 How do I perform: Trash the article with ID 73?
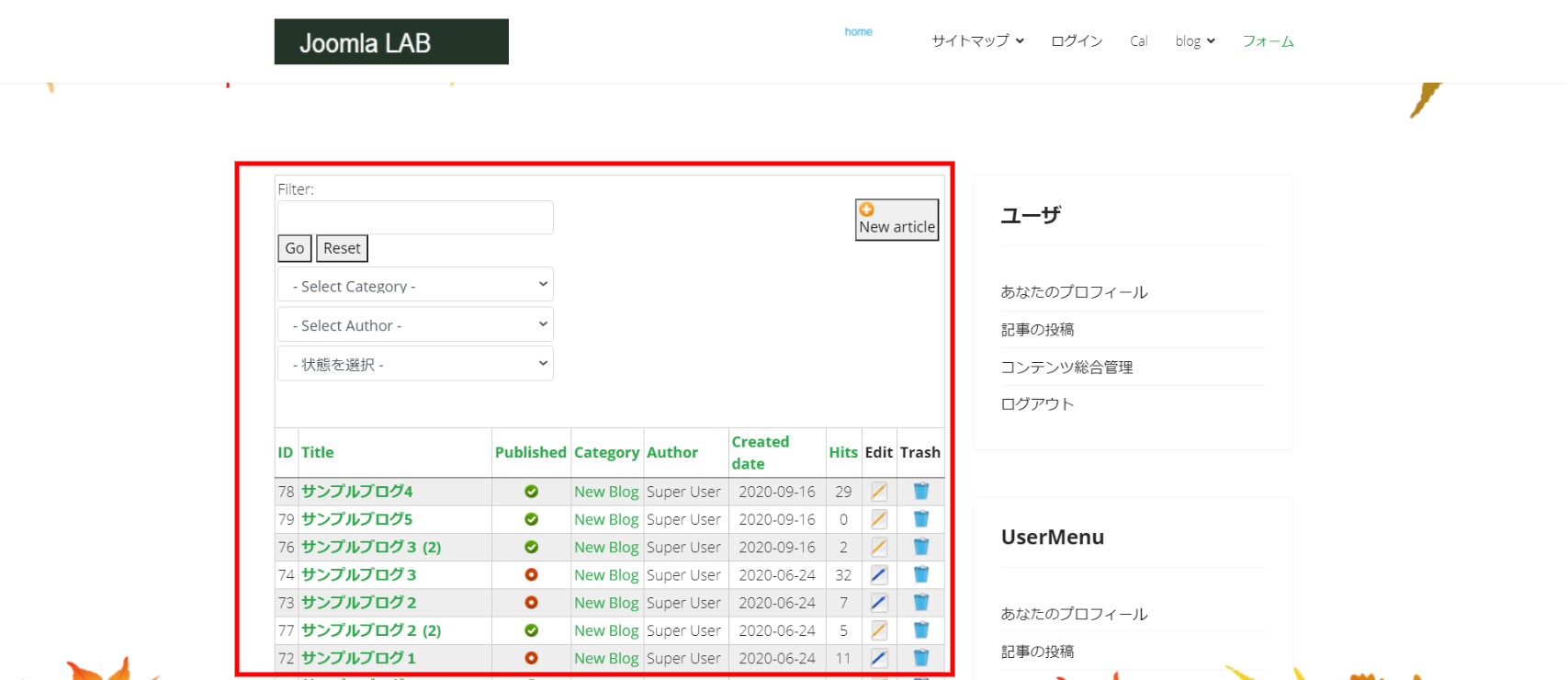click(x=920, y=603)
